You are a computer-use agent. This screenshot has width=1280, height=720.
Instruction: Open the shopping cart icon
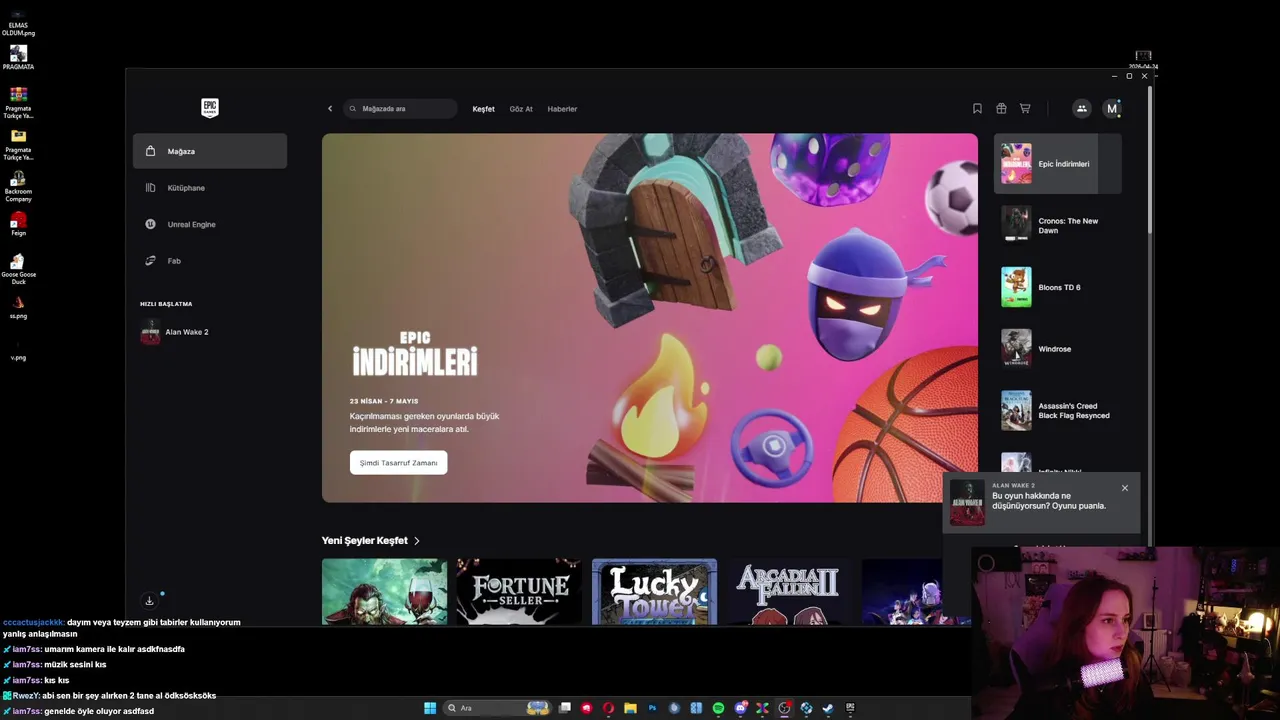[1025, 108]
